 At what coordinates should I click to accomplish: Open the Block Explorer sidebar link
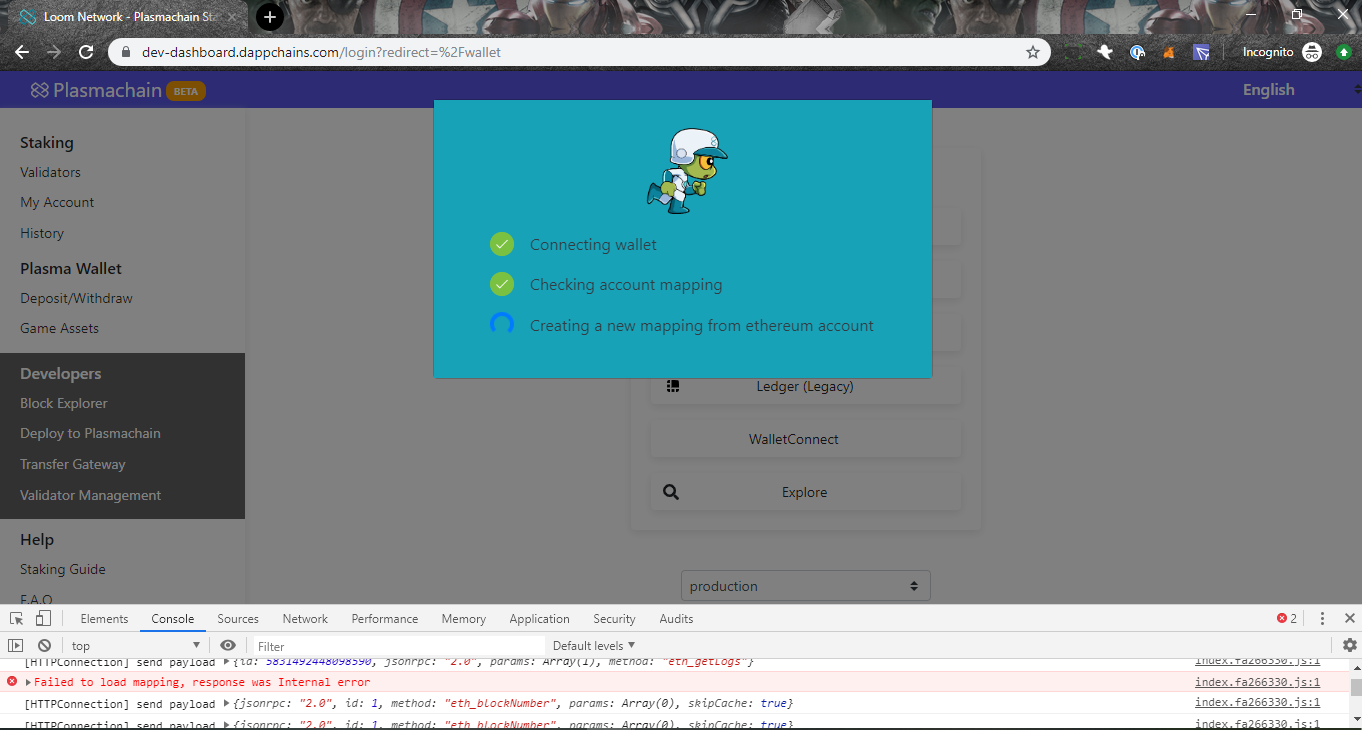[63, 402]
